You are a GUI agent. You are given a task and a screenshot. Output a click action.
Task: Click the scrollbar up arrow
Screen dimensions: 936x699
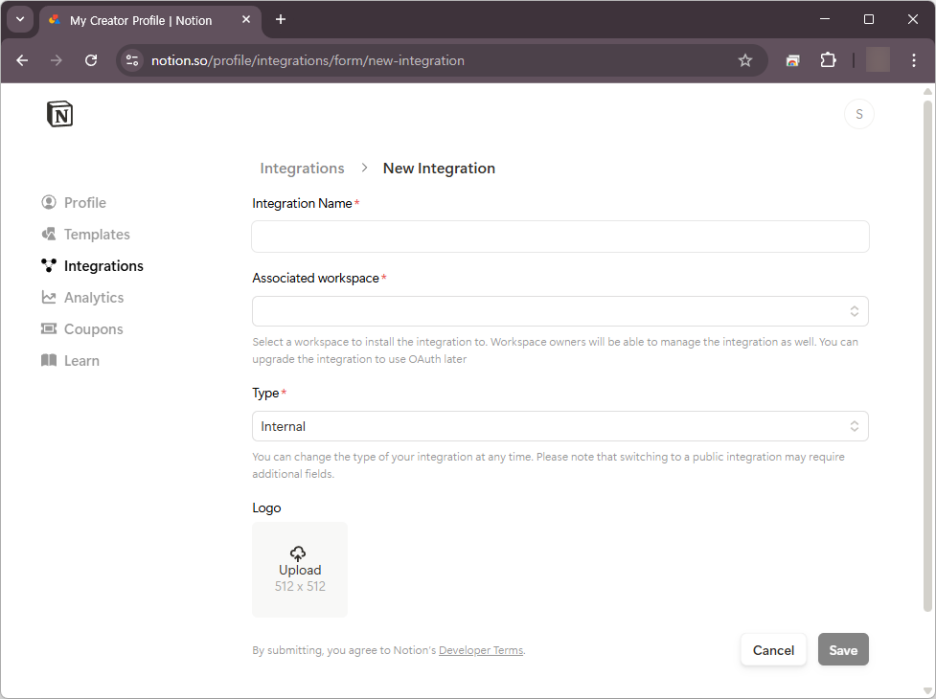pyautogui.click(x=928, y=92)
